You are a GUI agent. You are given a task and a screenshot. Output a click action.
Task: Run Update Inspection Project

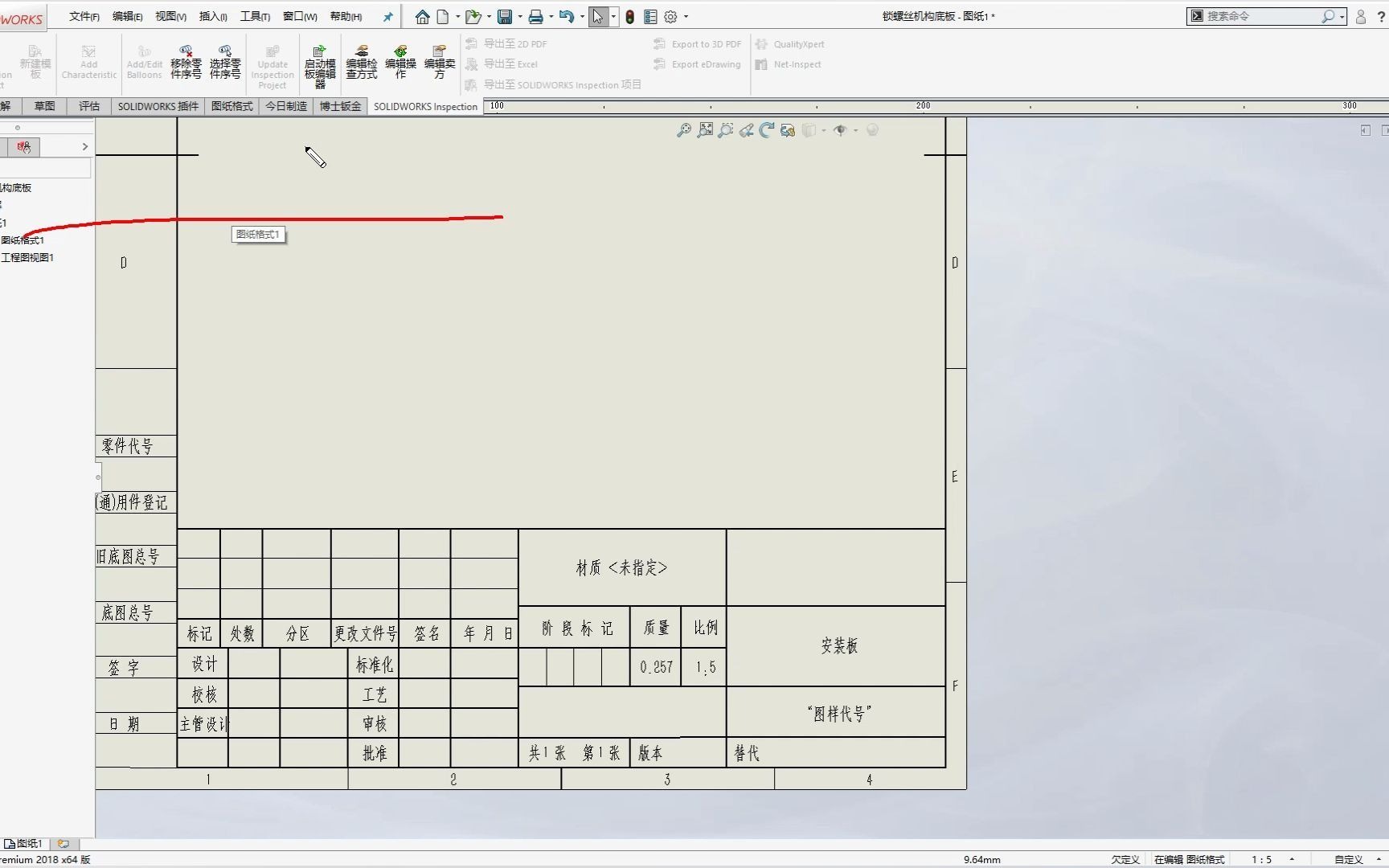272,64
